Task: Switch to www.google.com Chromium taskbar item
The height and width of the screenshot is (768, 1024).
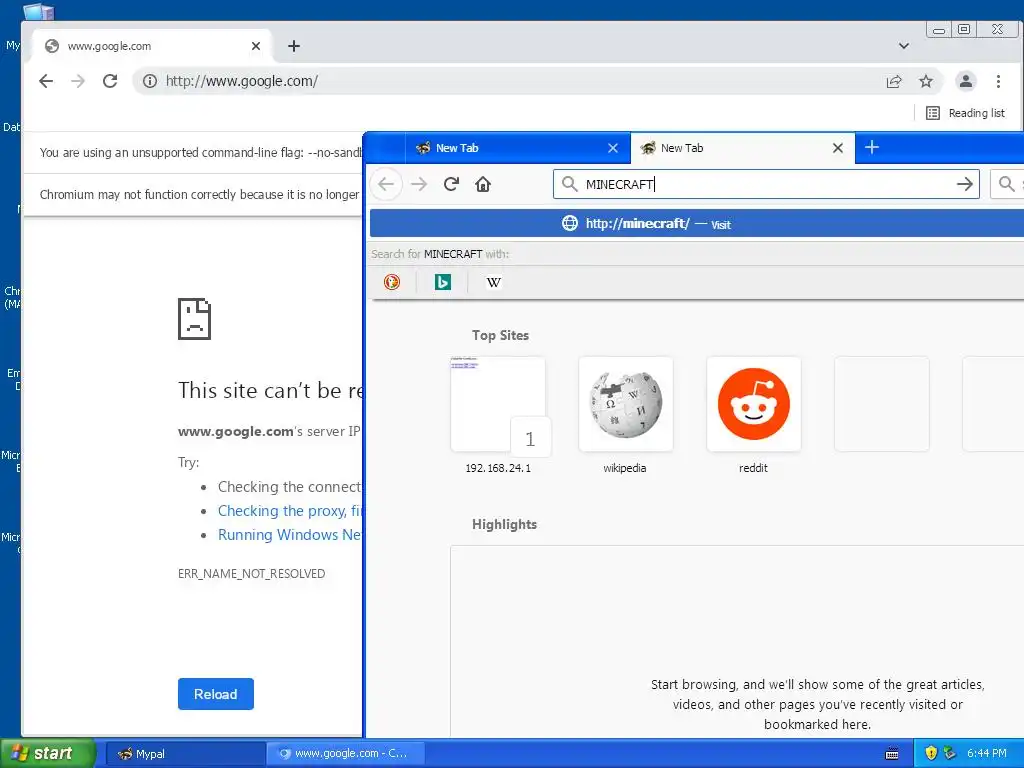Action: pyautogui.click(x=346, y=754)
